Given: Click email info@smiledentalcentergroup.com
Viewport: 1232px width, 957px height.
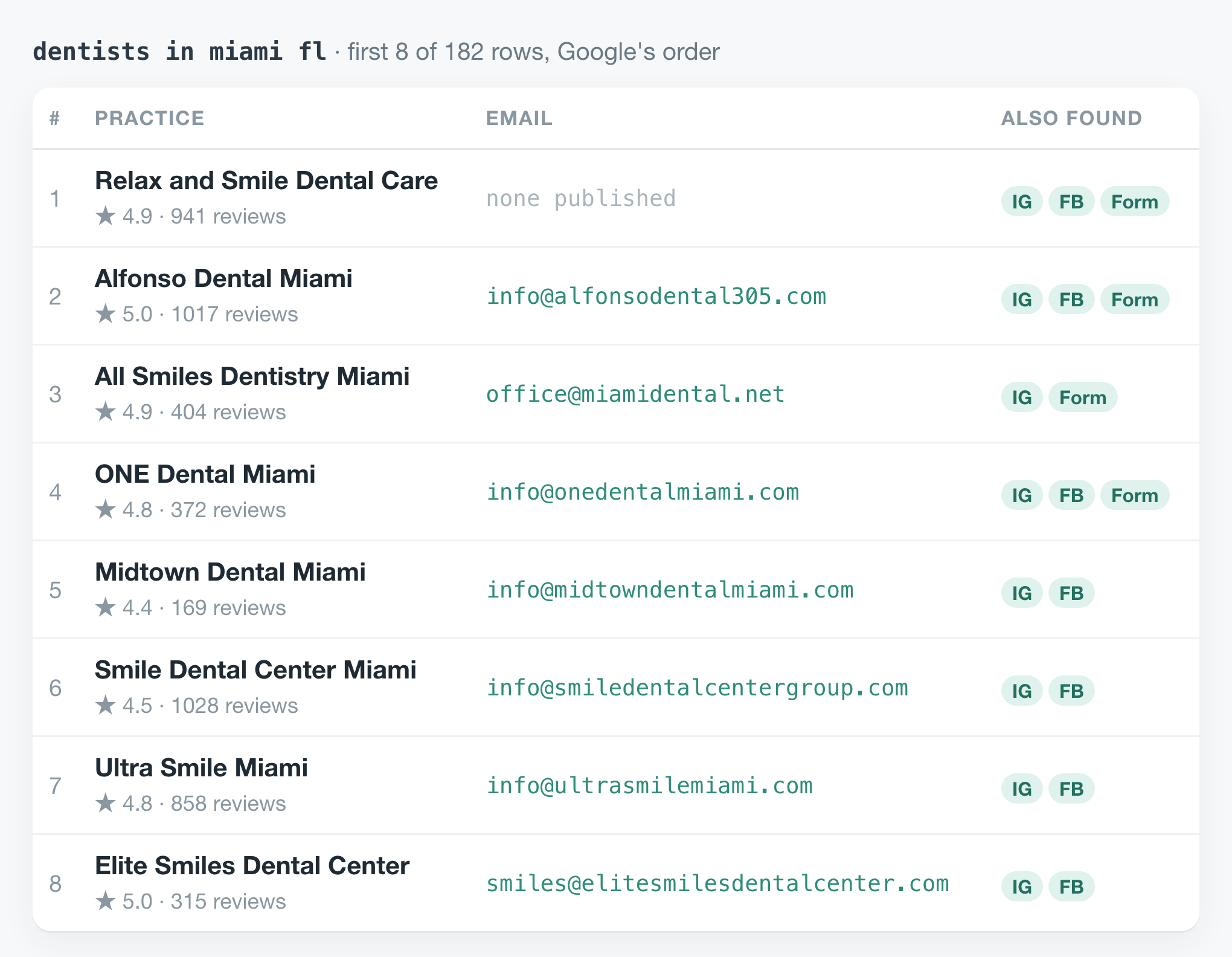Looking at the screenshot, I should click(x=697, y=688).
